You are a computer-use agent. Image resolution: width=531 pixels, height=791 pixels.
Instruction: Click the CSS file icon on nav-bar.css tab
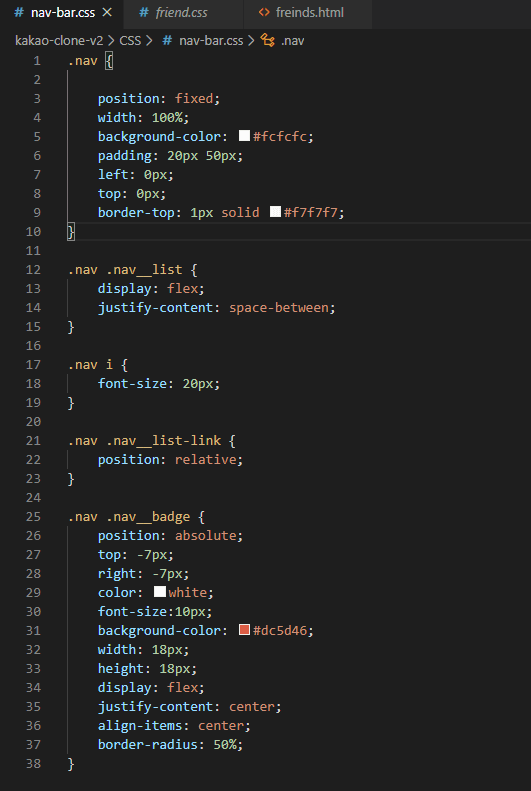pyautogui.click(x=19, y=13)
